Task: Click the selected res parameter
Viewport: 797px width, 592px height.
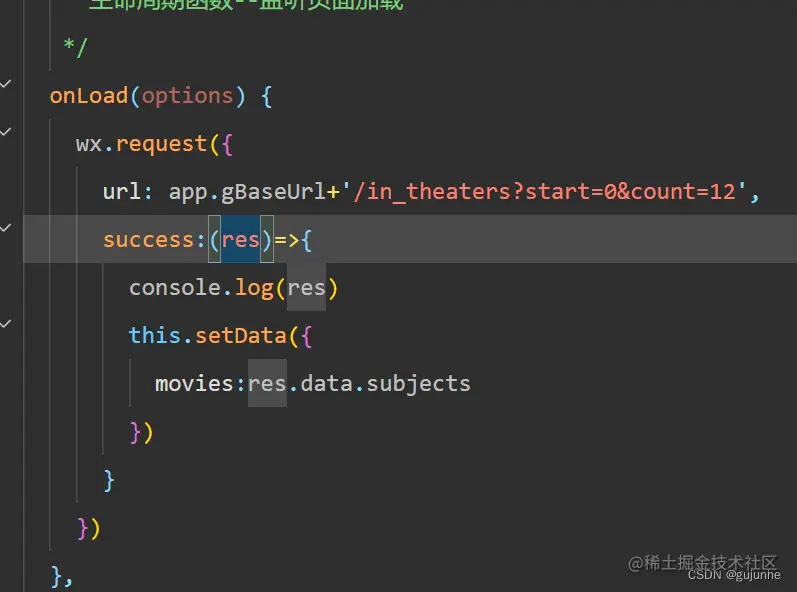Action: tap(240, 240)
